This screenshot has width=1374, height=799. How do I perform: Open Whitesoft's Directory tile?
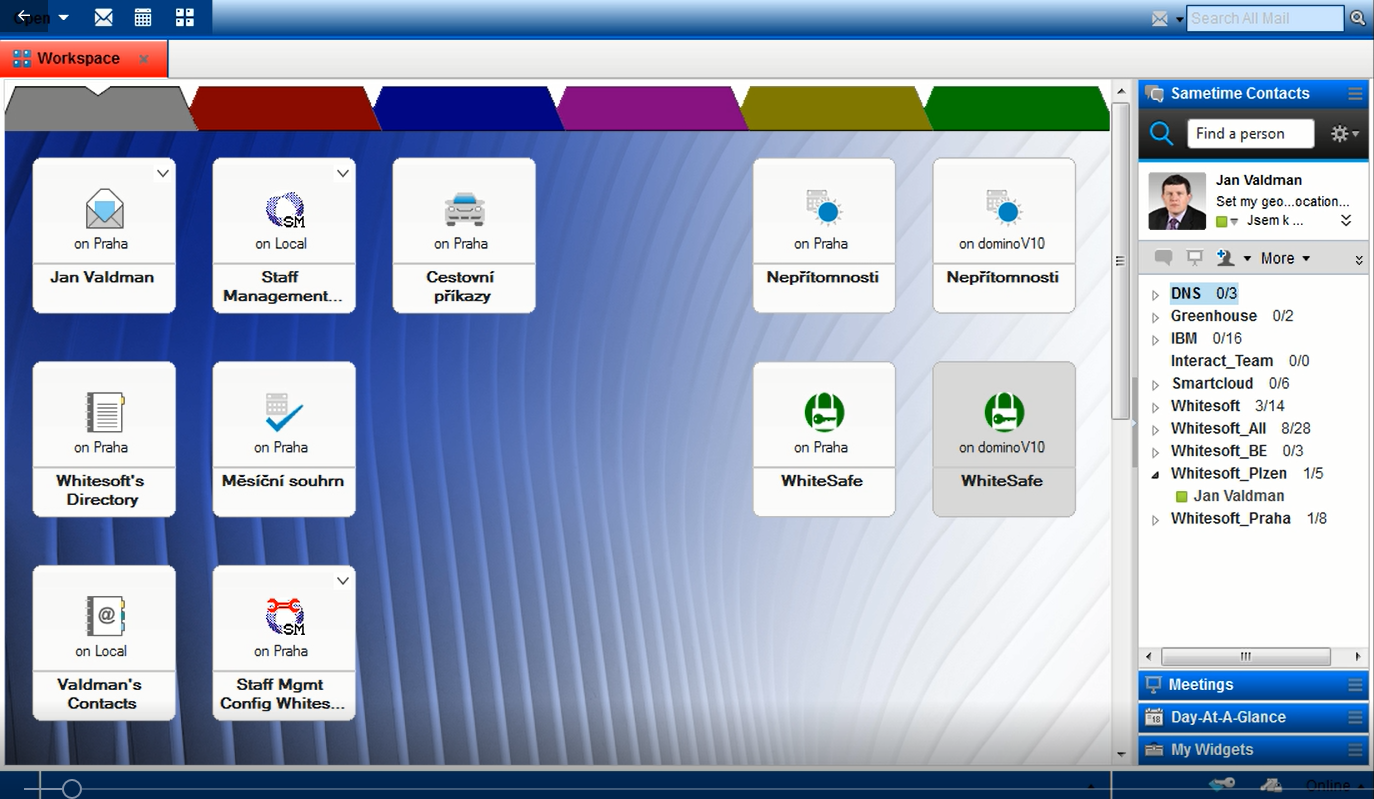click(x=104, y=439)
